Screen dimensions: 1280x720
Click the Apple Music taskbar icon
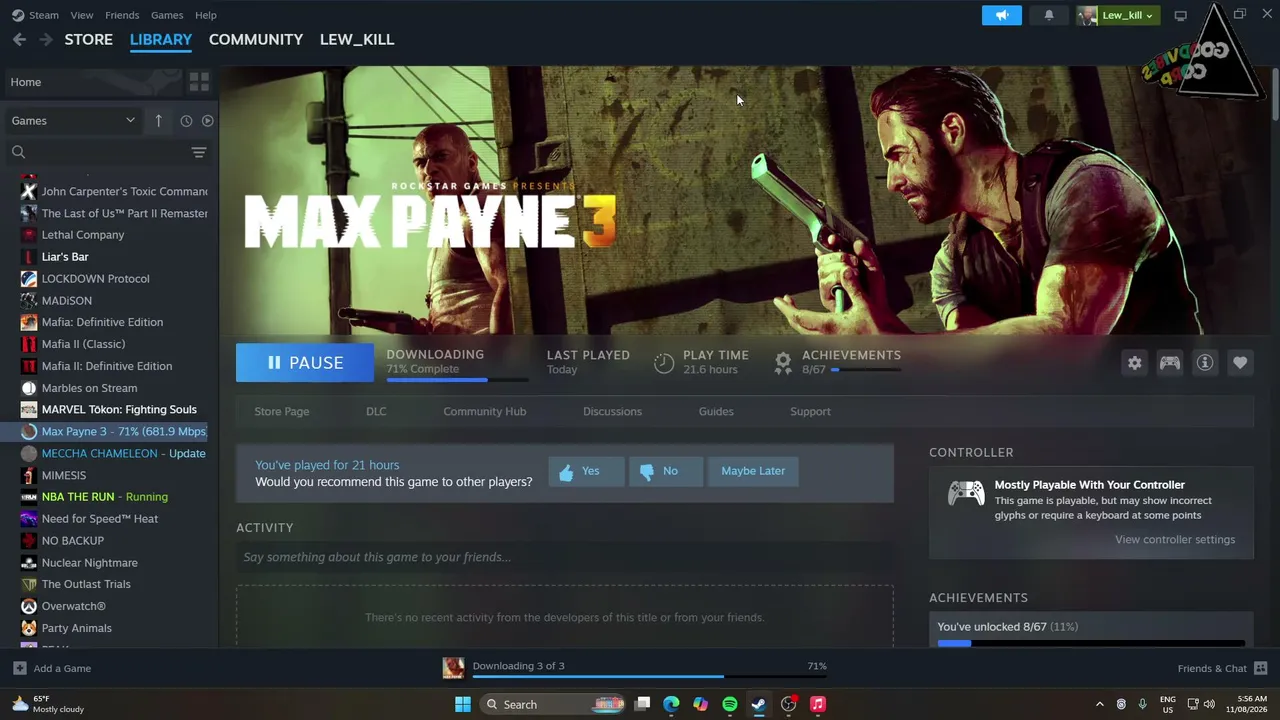click(x=818, y=704)
